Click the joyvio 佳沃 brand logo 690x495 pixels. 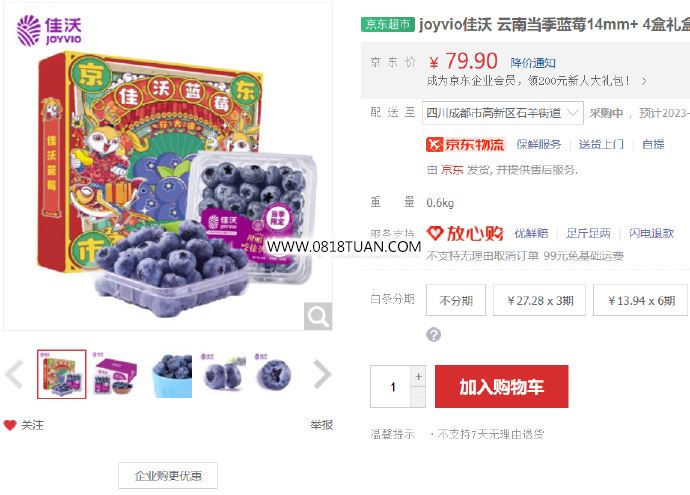click(49, 30)
